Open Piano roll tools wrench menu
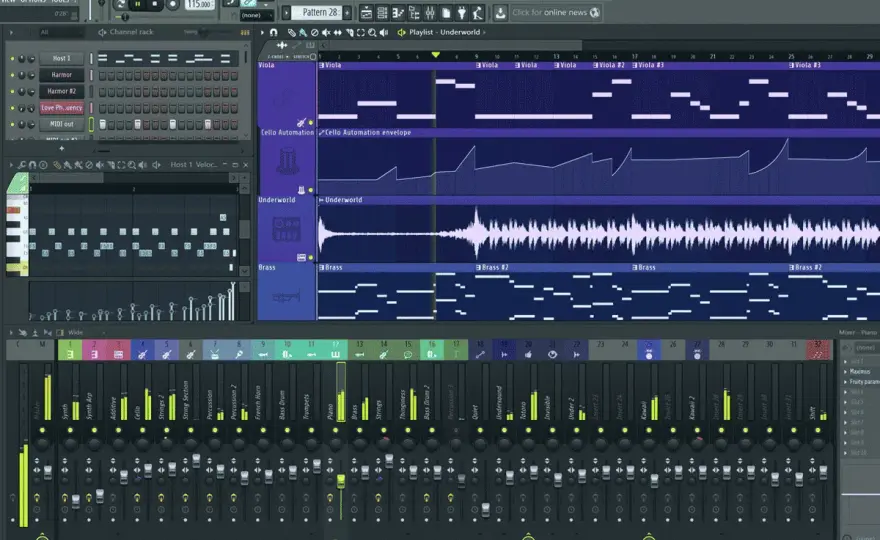Image resolution: width=880 pixels, height=540 pixels. pos(21,165)
